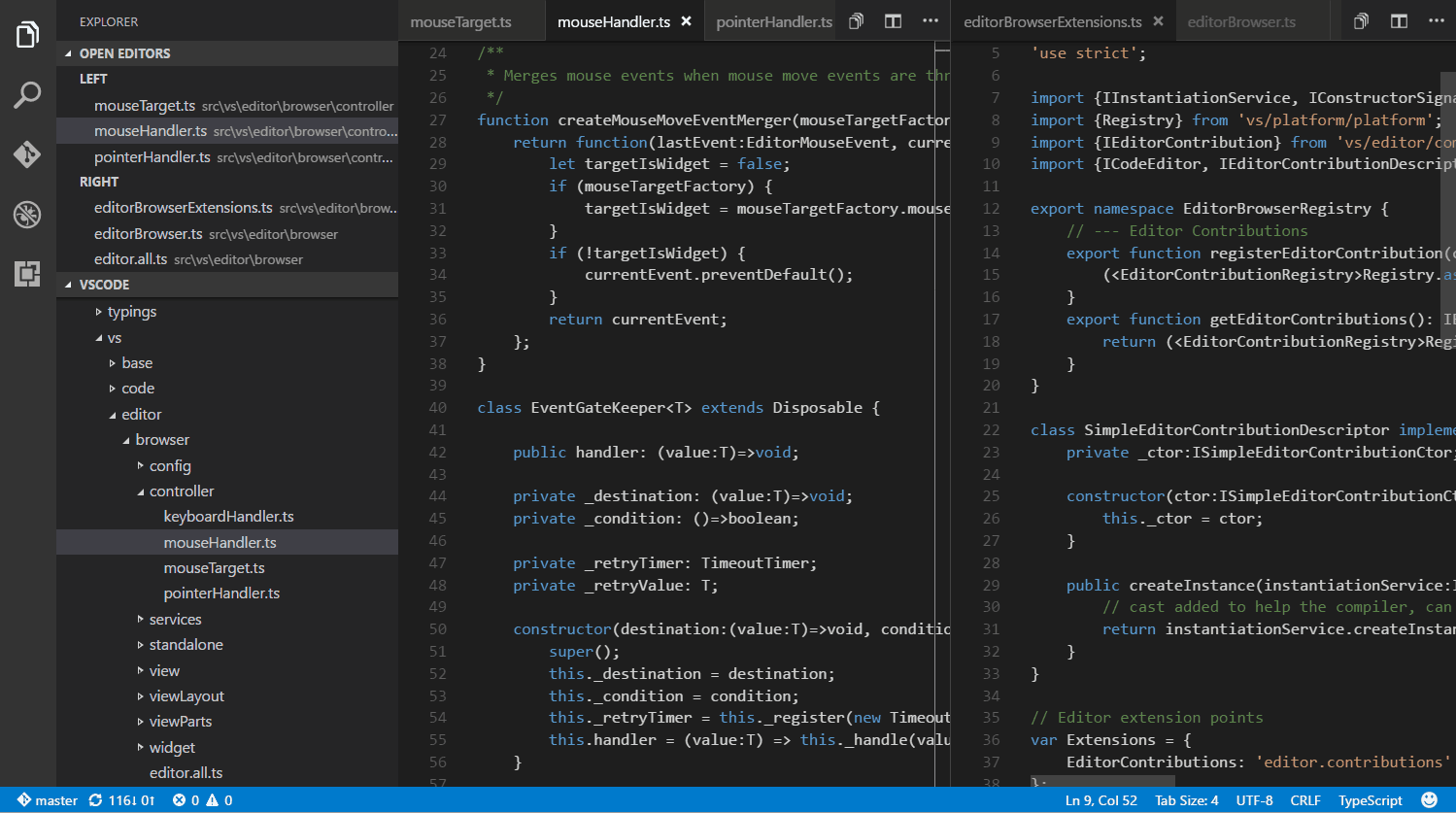Click the master branch indicator

[x=49, y=799]
